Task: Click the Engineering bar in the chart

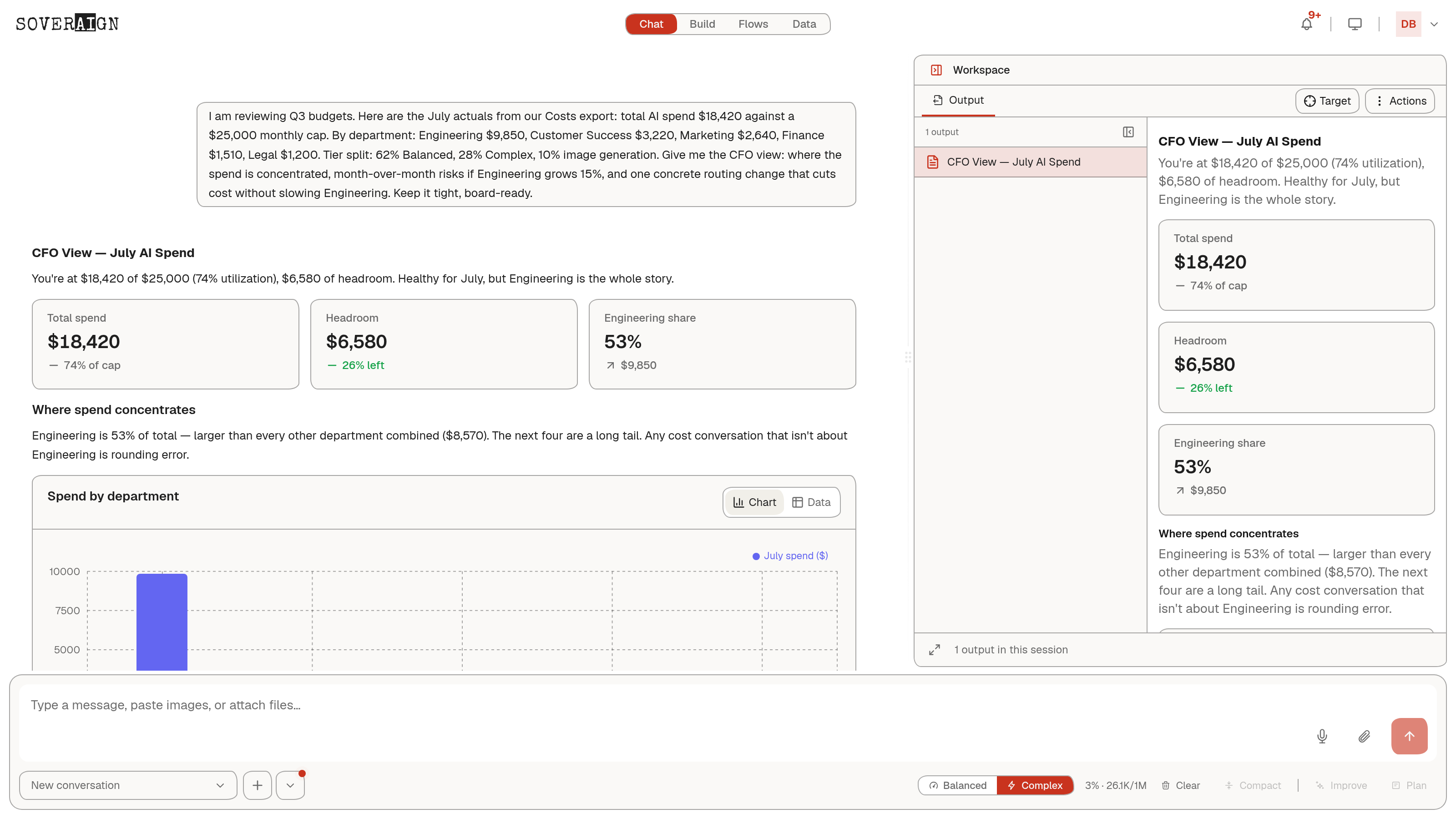Action: tap(162, 622)
